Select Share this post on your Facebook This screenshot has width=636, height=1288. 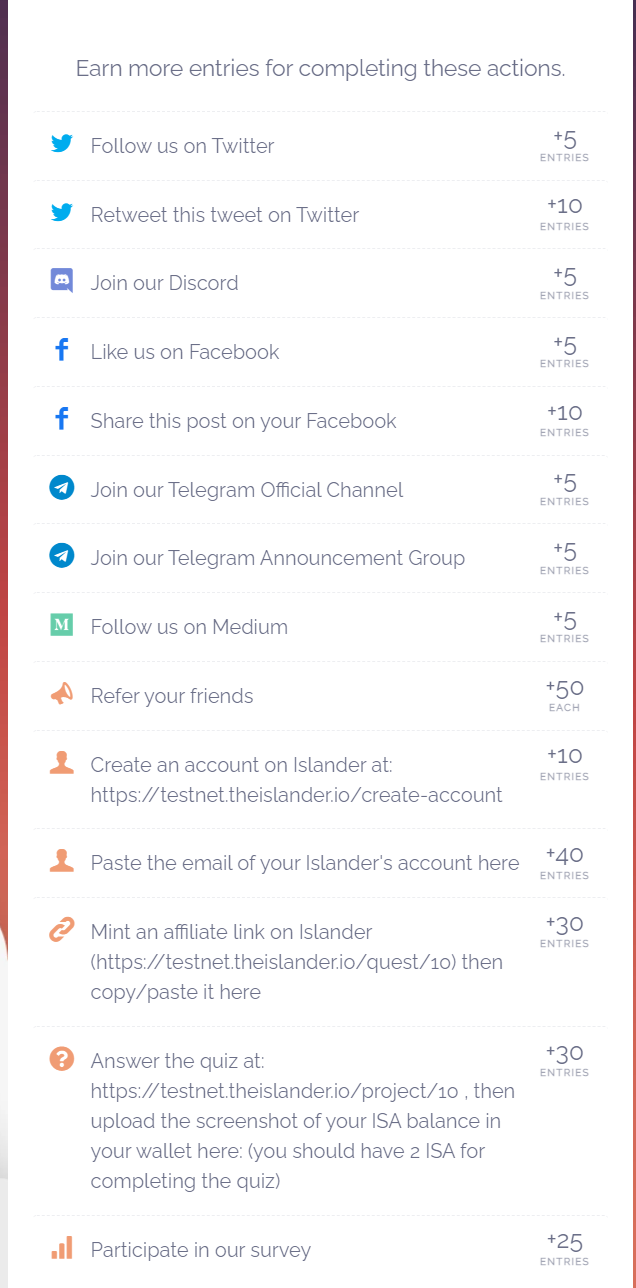coord(243,421)
